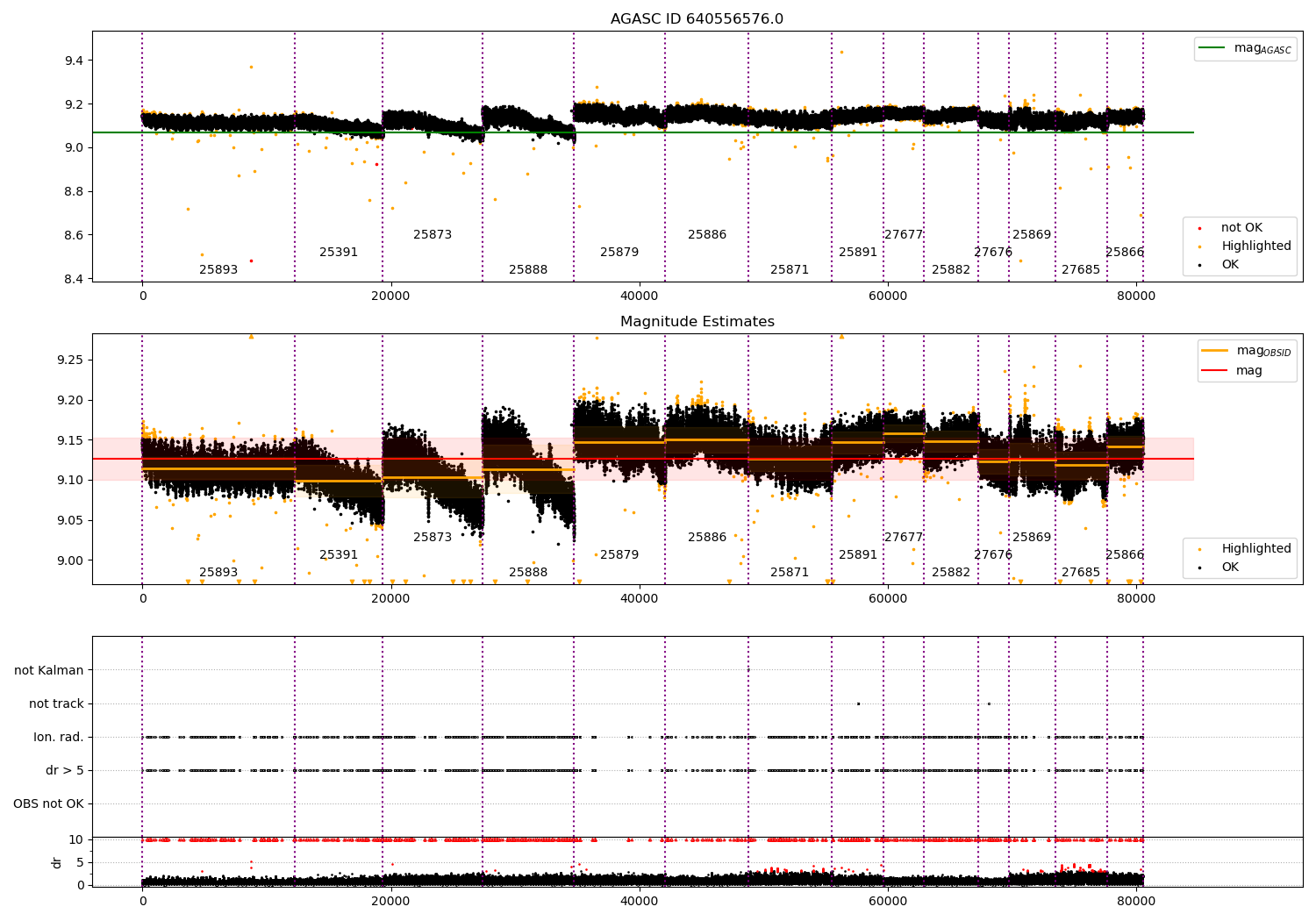Click the 8.8 y-axis tick label
The width and height of the screenshot is (1316, 921).
click(74, 192)
